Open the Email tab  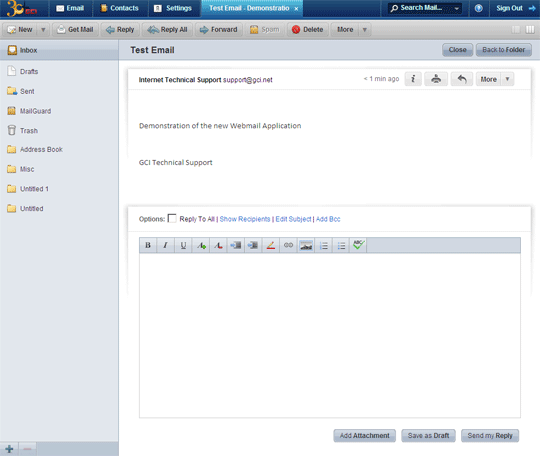(x=70, y=8)
